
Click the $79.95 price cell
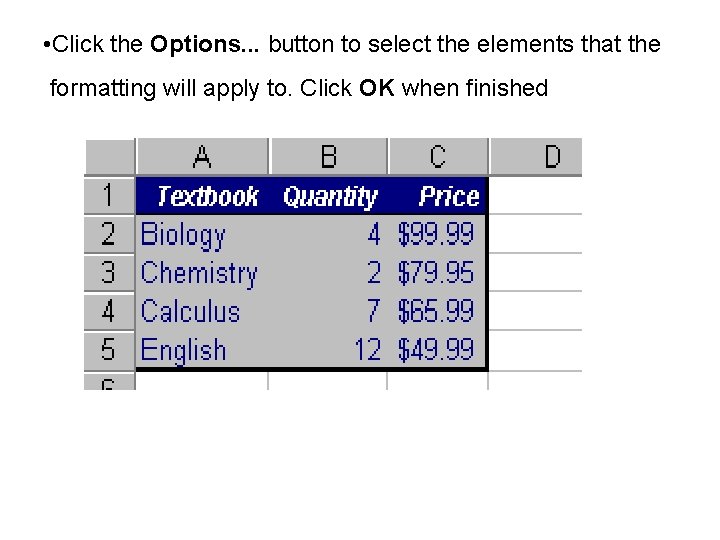pos(436,273)
